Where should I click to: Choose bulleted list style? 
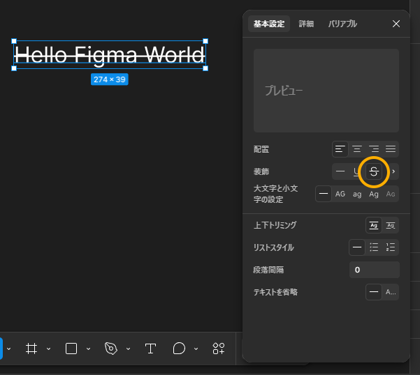tap(374, 247)
